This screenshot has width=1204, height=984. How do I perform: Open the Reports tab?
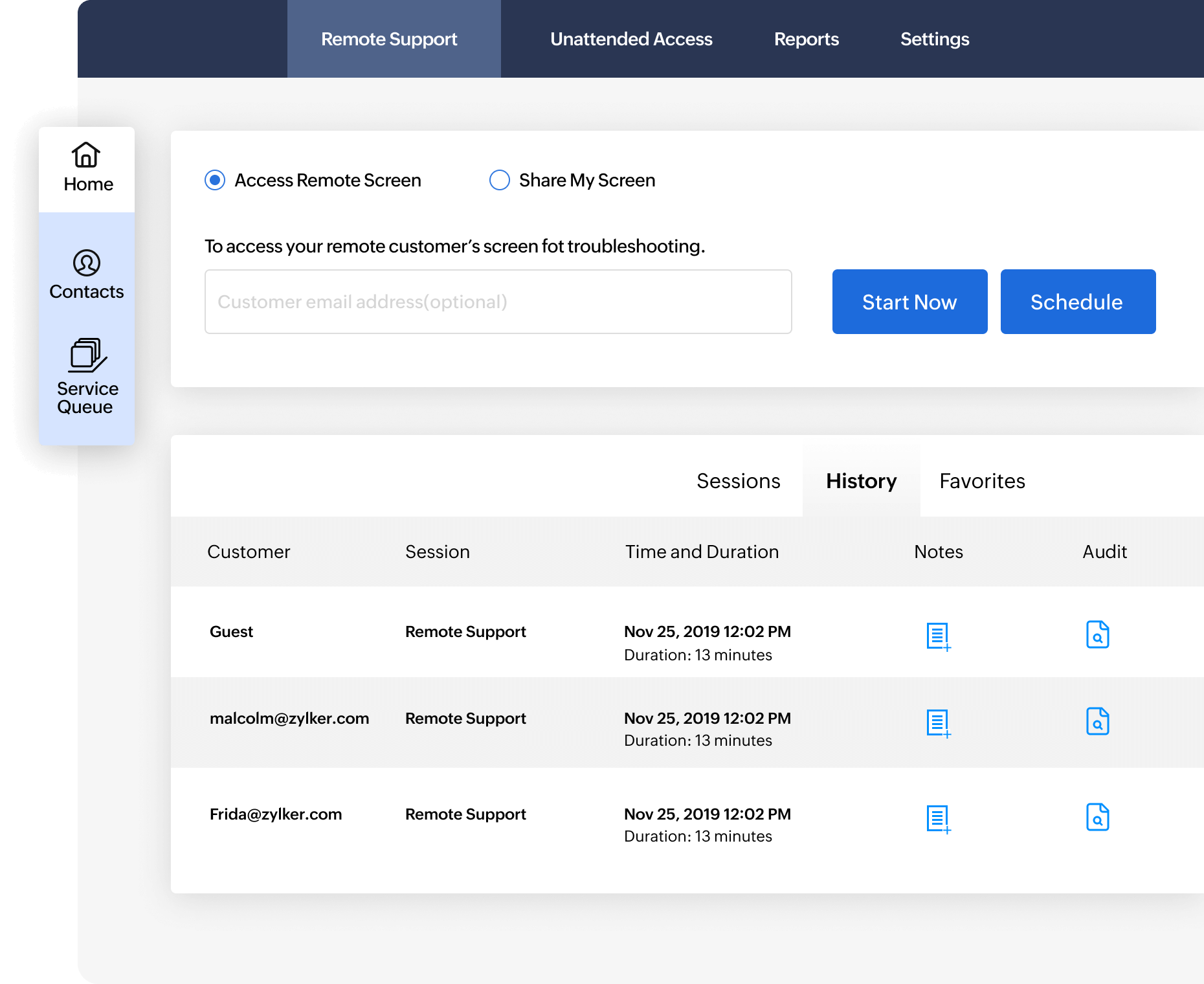806,39
